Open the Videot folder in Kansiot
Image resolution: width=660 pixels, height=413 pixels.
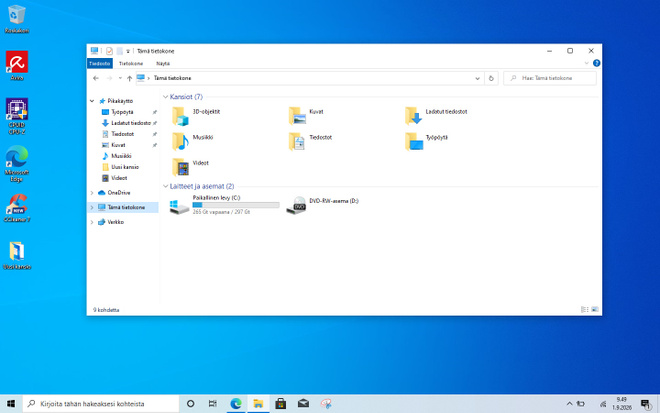(x=190, y=167)
